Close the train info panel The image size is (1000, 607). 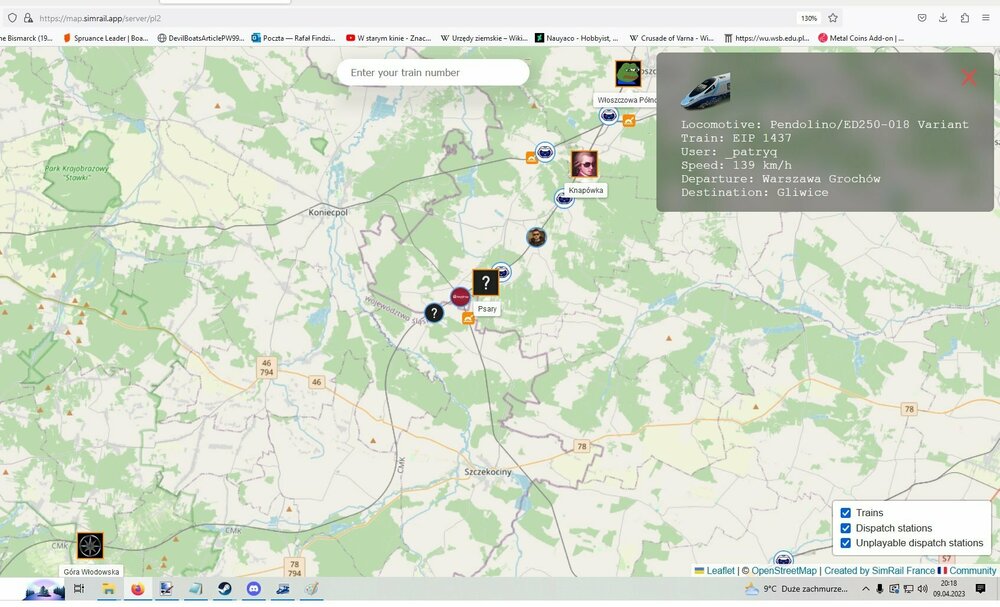click(968, 77)
